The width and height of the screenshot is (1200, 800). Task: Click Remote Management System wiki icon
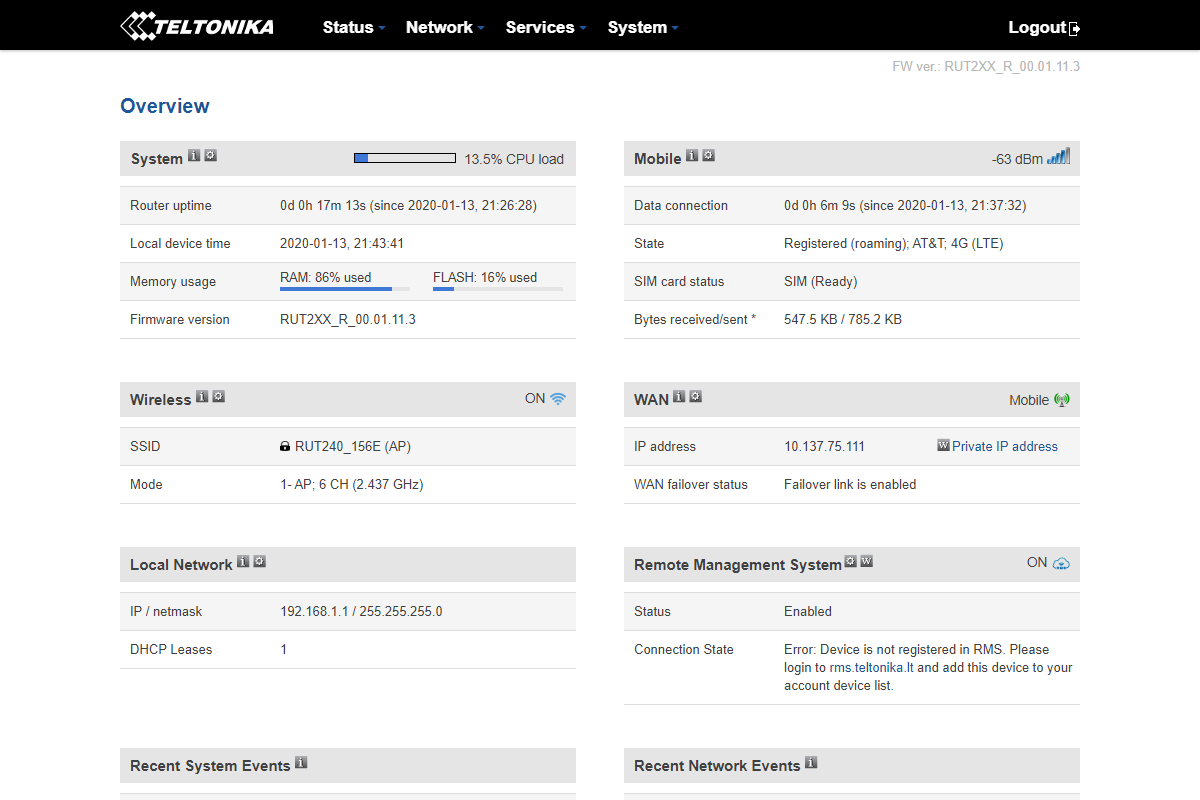866,562
